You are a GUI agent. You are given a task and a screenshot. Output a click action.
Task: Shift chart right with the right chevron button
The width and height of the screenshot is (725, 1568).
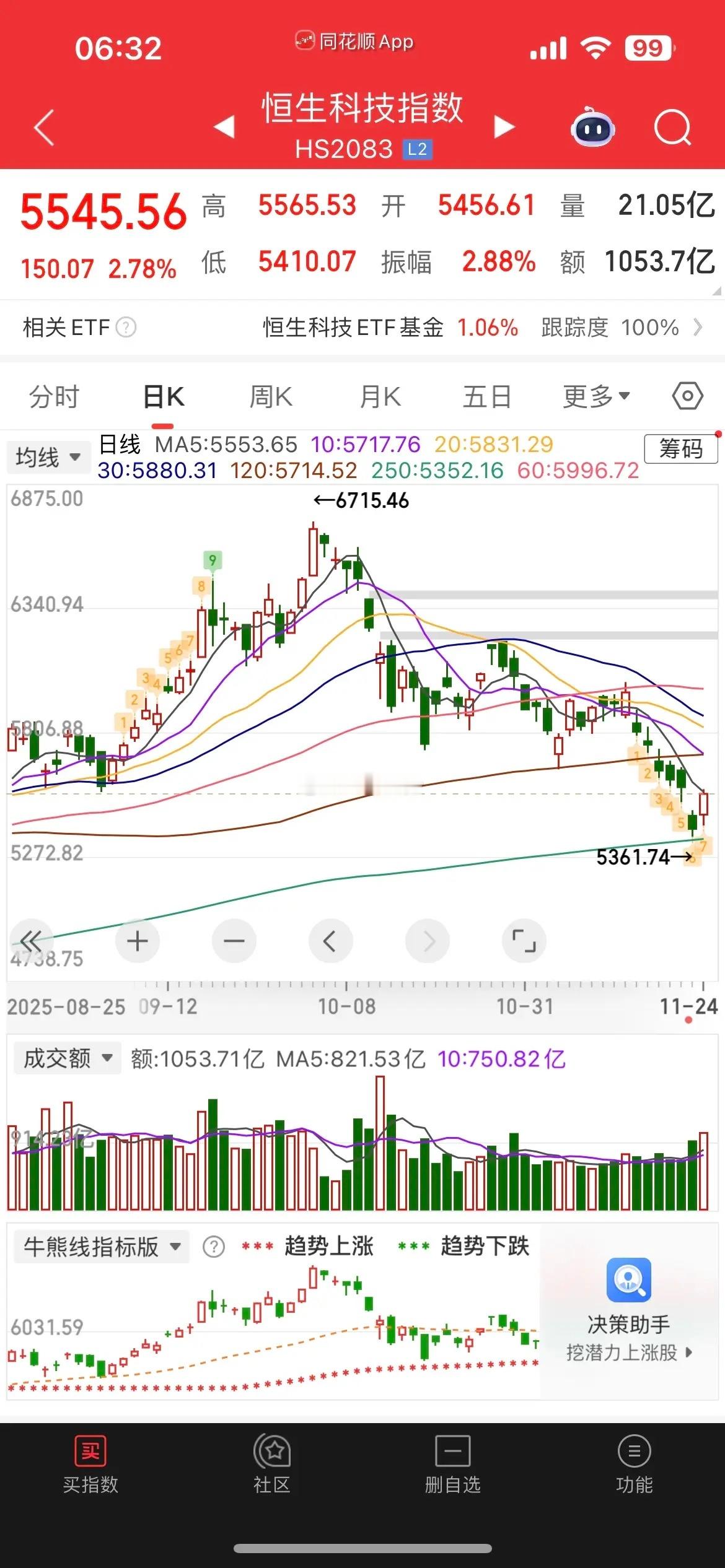coord(428,941)
